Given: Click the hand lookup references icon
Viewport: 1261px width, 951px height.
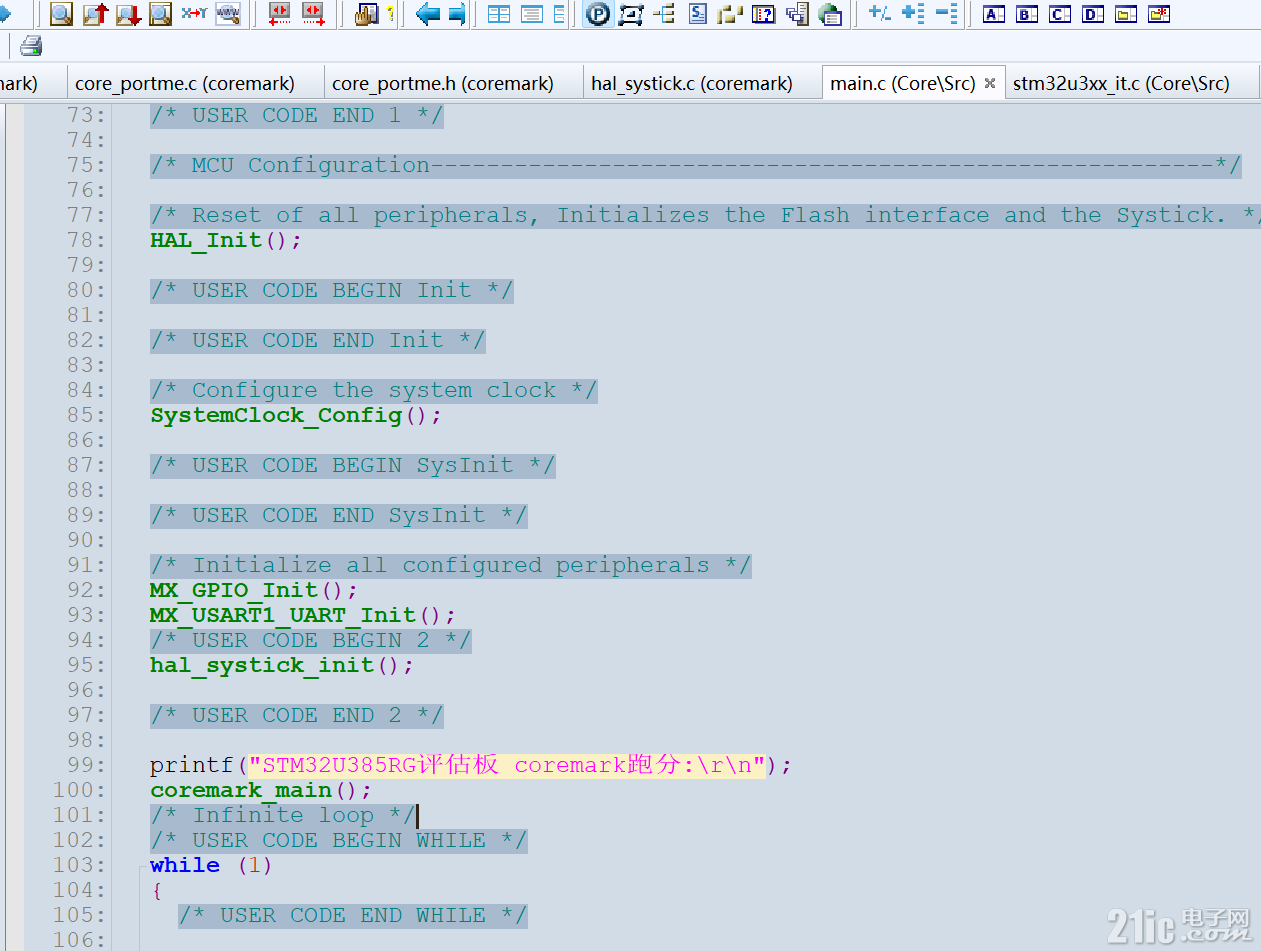Looking at the screenshot, I should pyautogui.click(x=366, y=14).
